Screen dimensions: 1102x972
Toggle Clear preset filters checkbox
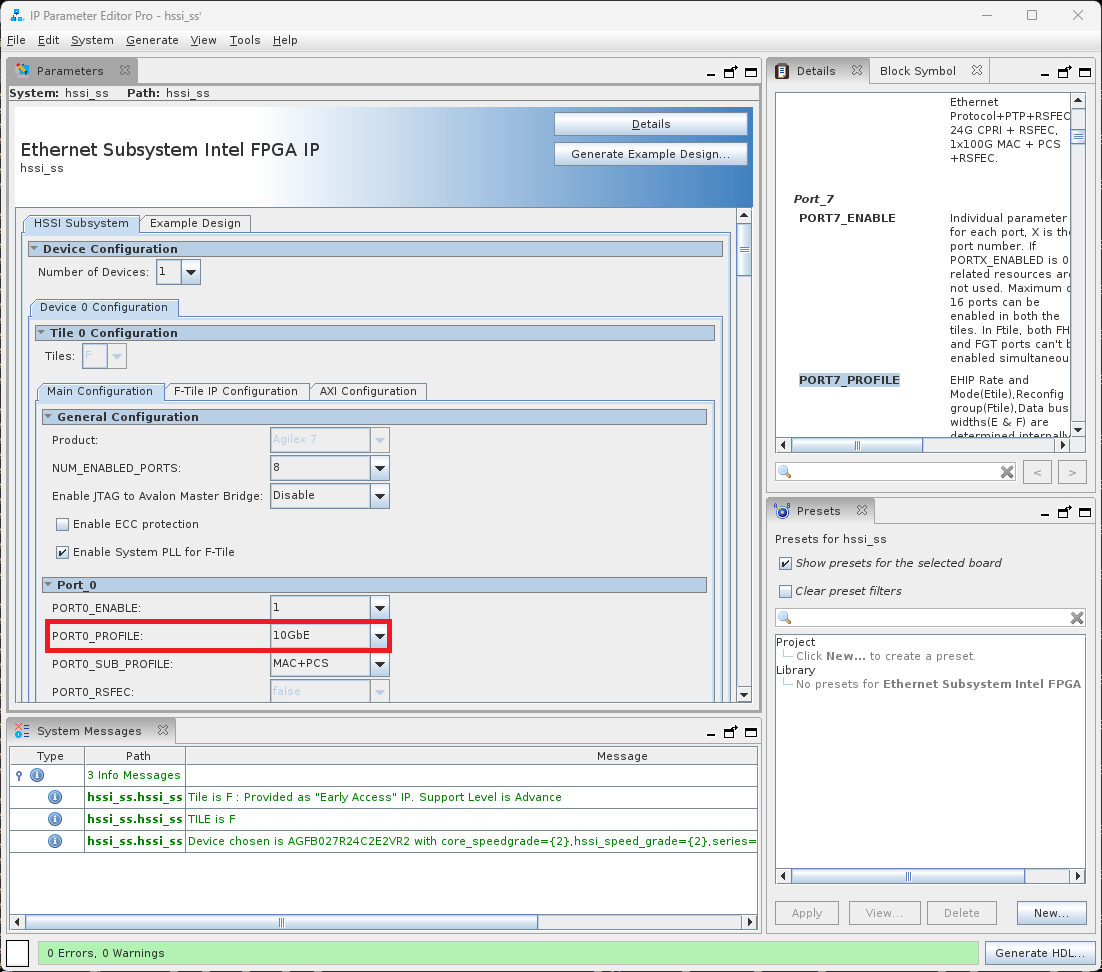[x=785, y=591]
